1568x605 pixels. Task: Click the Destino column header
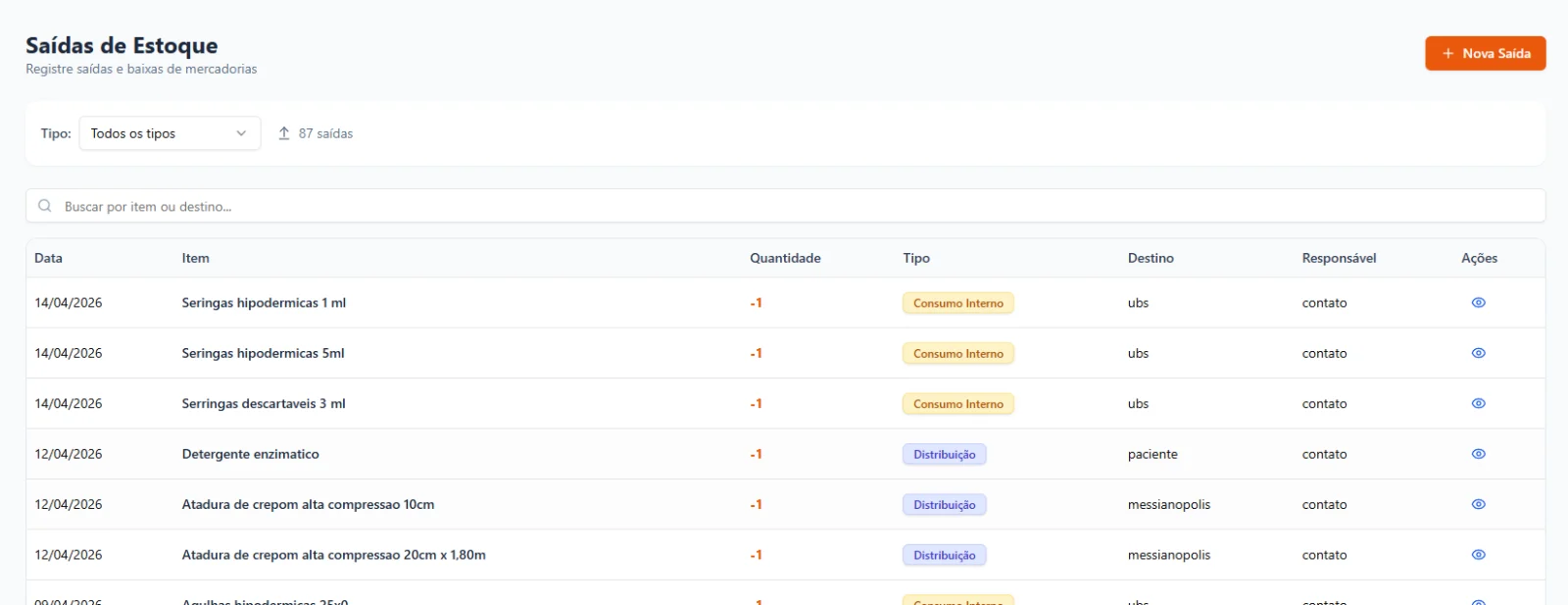tap(1151, 258)
